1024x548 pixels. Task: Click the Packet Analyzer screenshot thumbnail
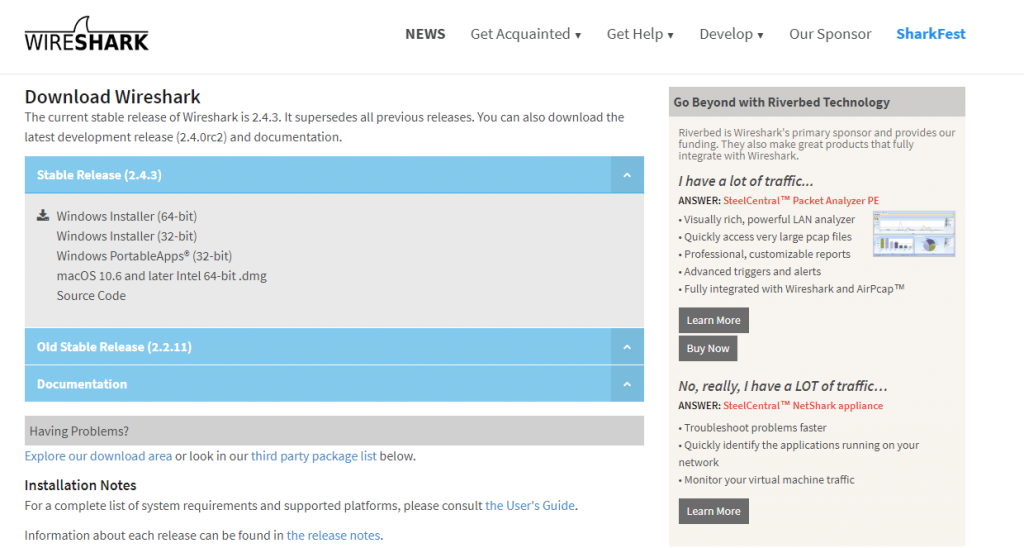914,234
